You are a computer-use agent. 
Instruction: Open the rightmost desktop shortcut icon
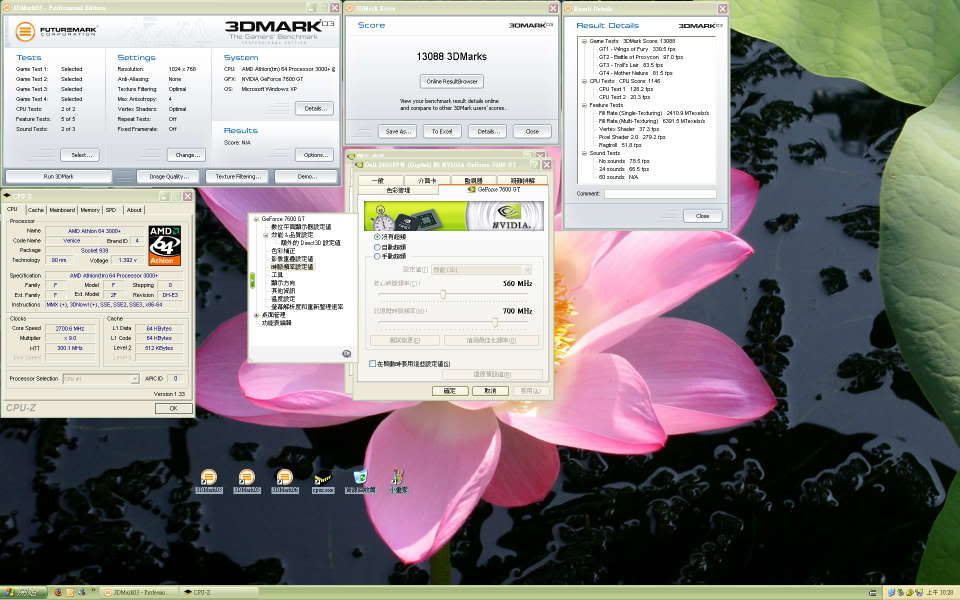(x=398, y=478)
